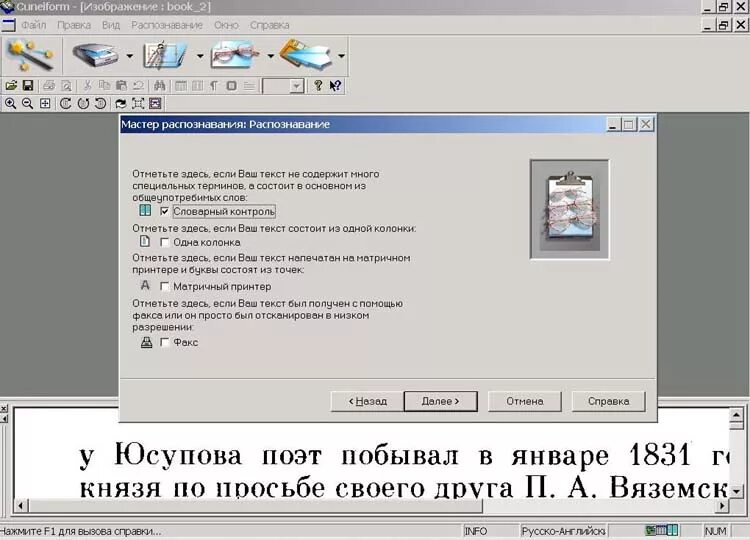Viewport: 750px width, 540px height.
Task: Click Русско-Английский language in status bar
Action: point(563,531)
